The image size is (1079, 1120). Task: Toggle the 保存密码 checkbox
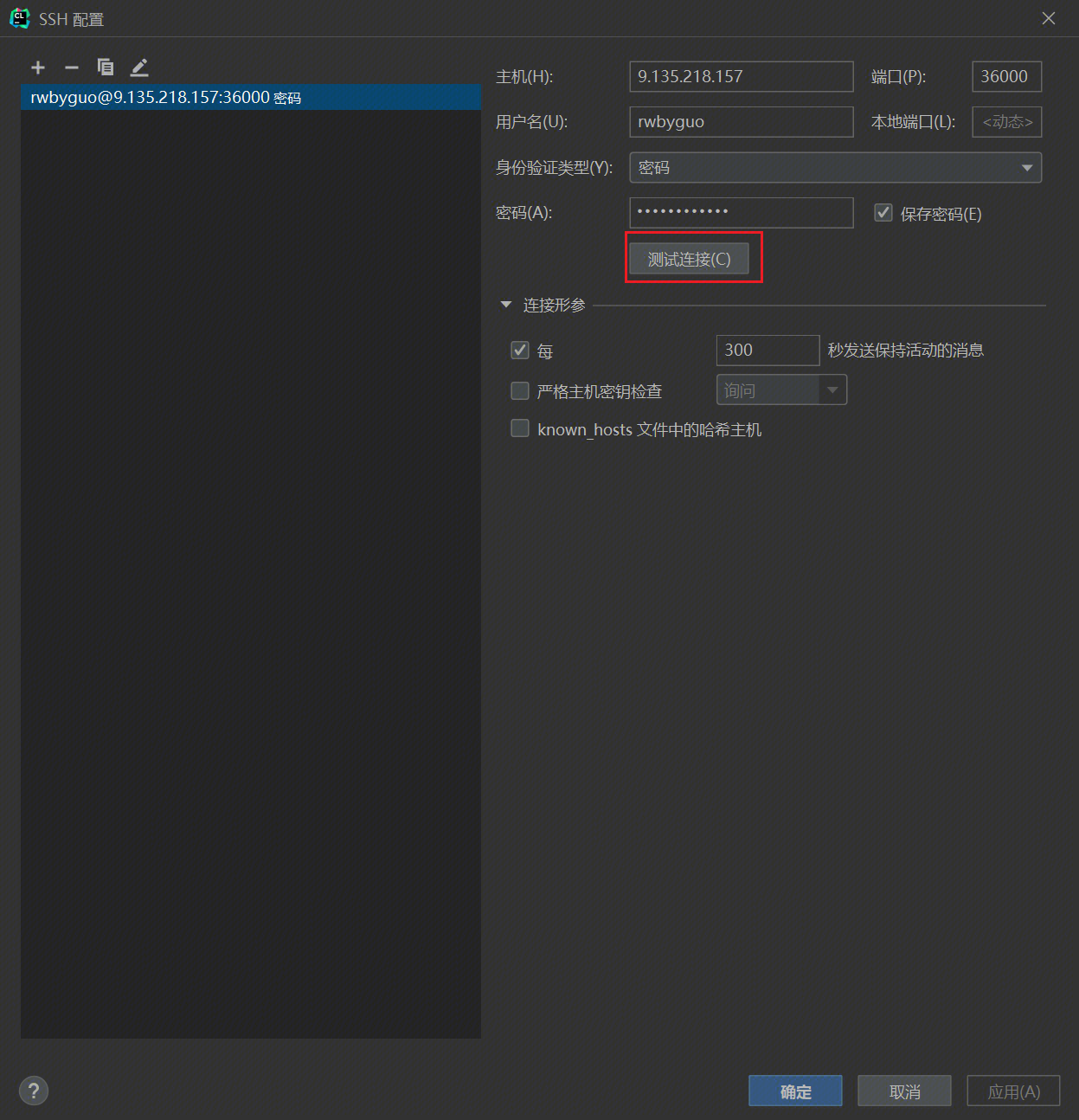[883, 213]
